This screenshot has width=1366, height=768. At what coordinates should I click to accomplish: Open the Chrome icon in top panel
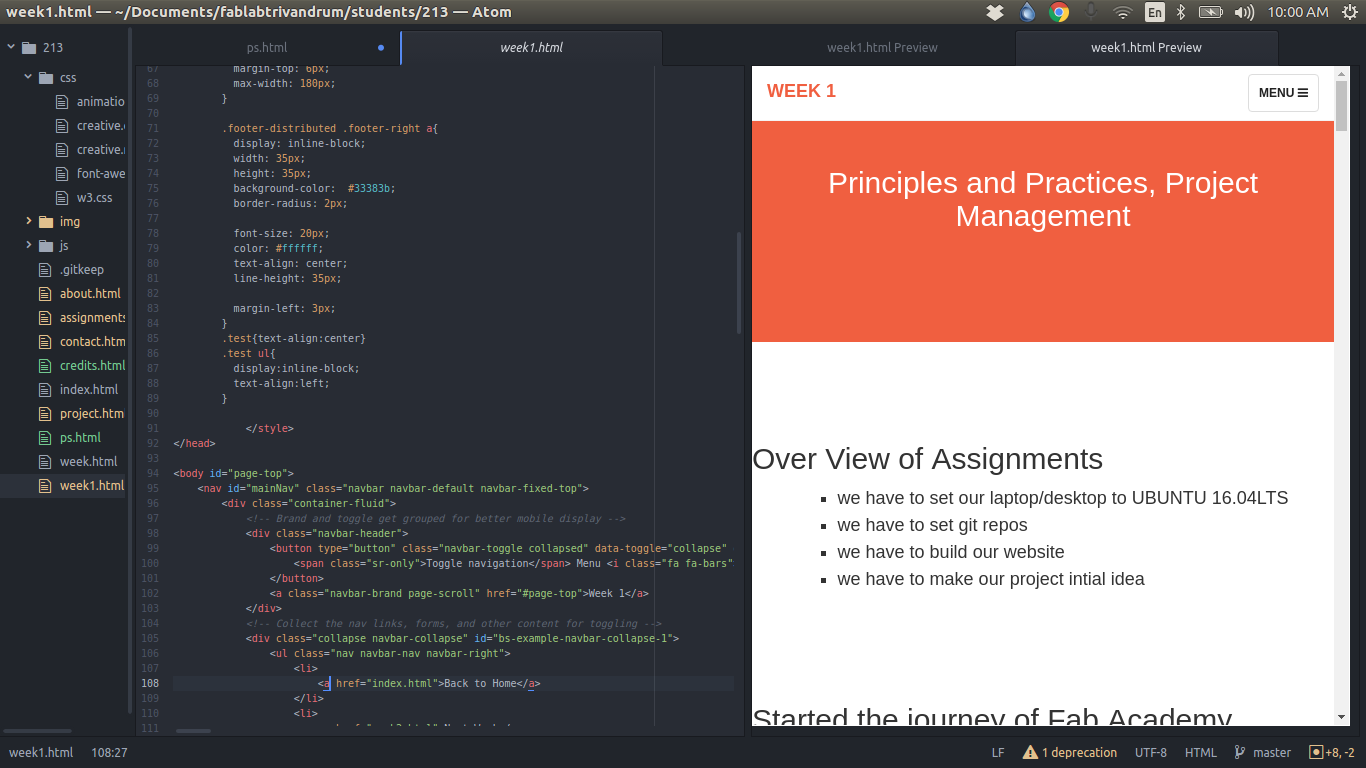(1059, 12)
